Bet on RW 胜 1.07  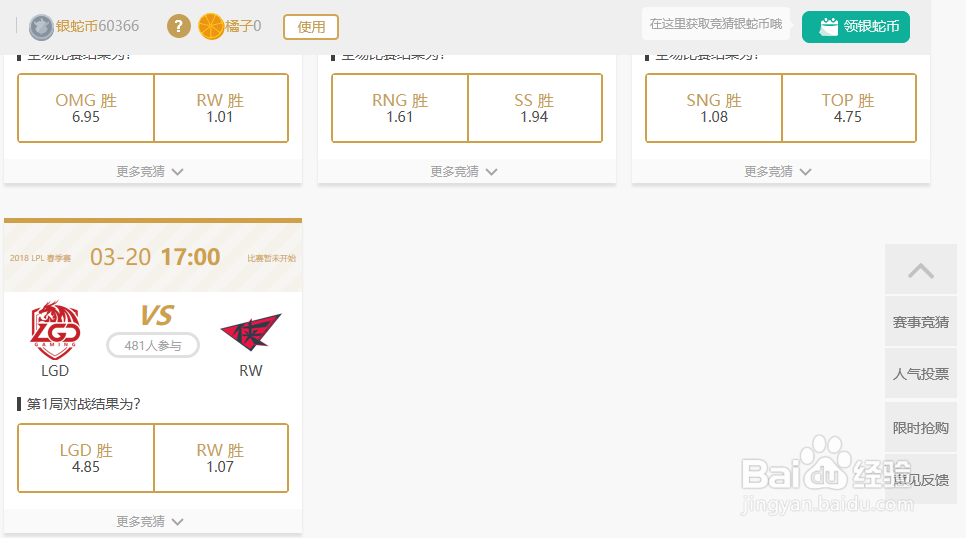pyautogui.click(x=221, y=458)
